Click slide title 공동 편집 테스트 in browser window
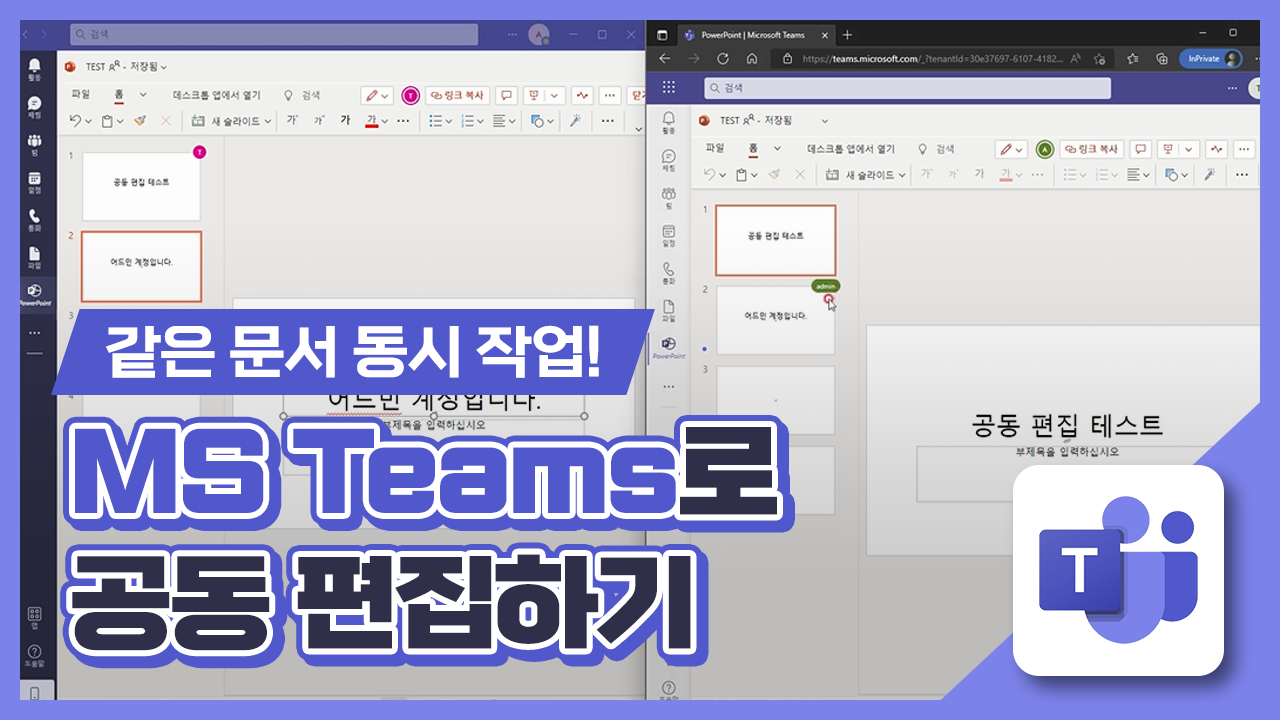Viewport: 1280px width, 720px height. pos(1067,426)
